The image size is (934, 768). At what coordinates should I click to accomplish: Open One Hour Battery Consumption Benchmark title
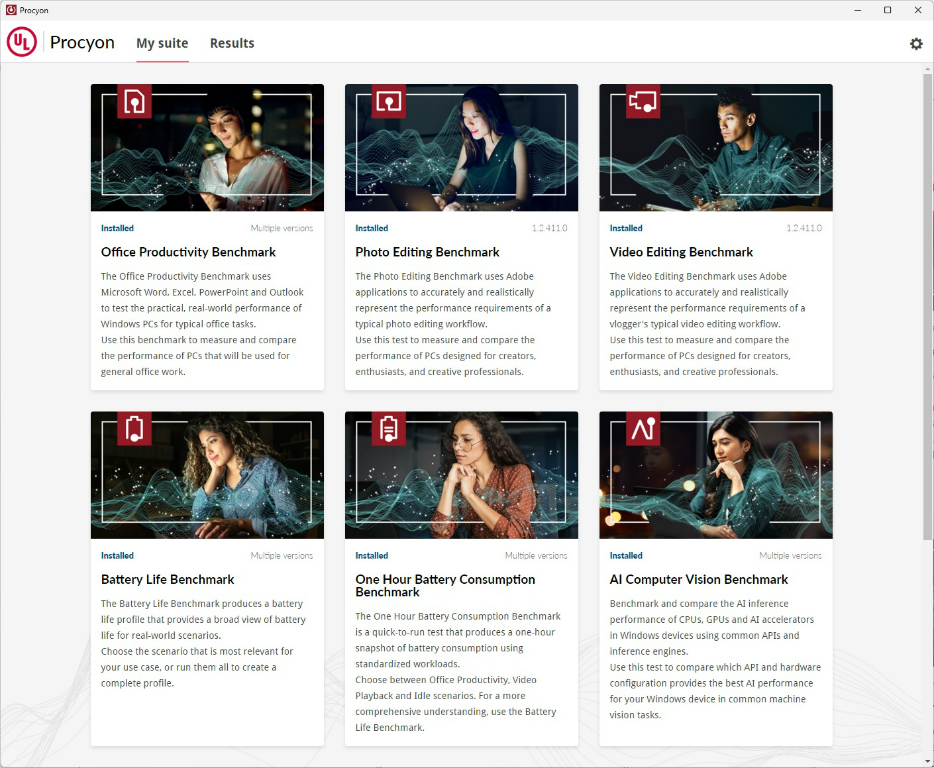[445, 586]
